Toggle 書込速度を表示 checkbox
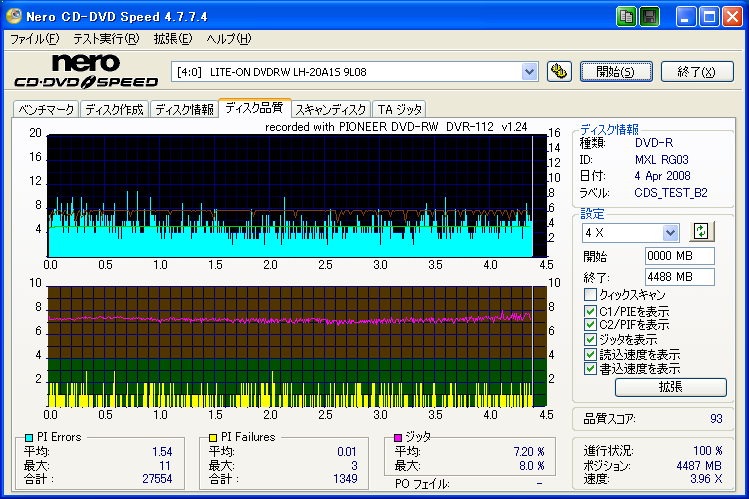The width and height of the screenshot is (749, 499). pos(590,369)
